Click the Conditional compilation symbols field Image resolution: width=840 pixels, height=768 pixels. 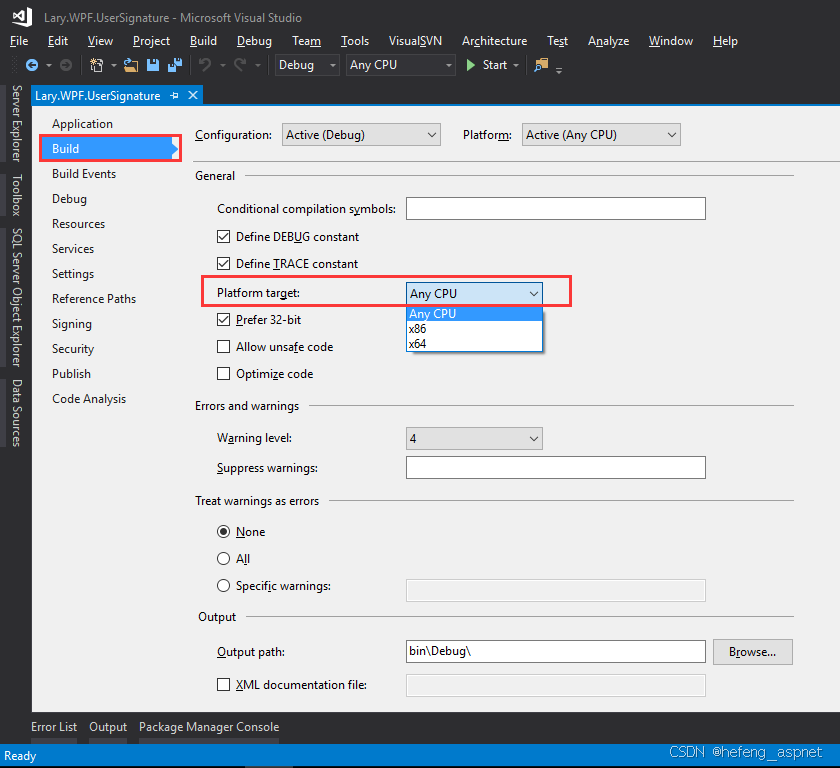(x=556, y=208)
